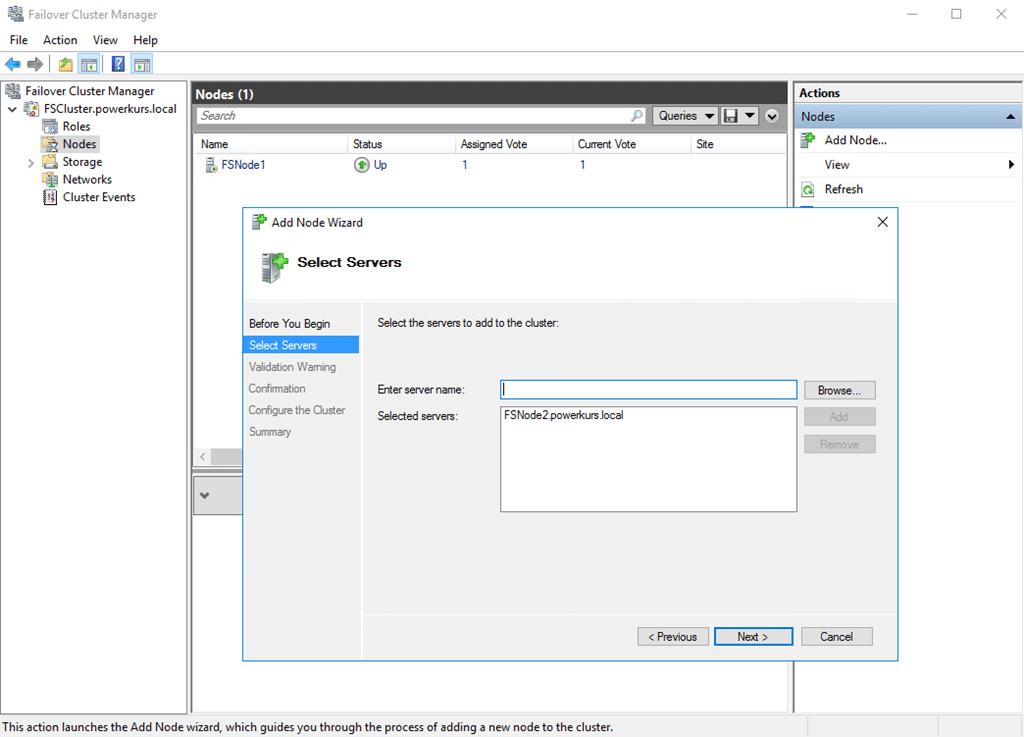The height and width of the screenshot is (737, 1024).
Task: Go to the Before You Begin wizard step
Action: point(289,324)
